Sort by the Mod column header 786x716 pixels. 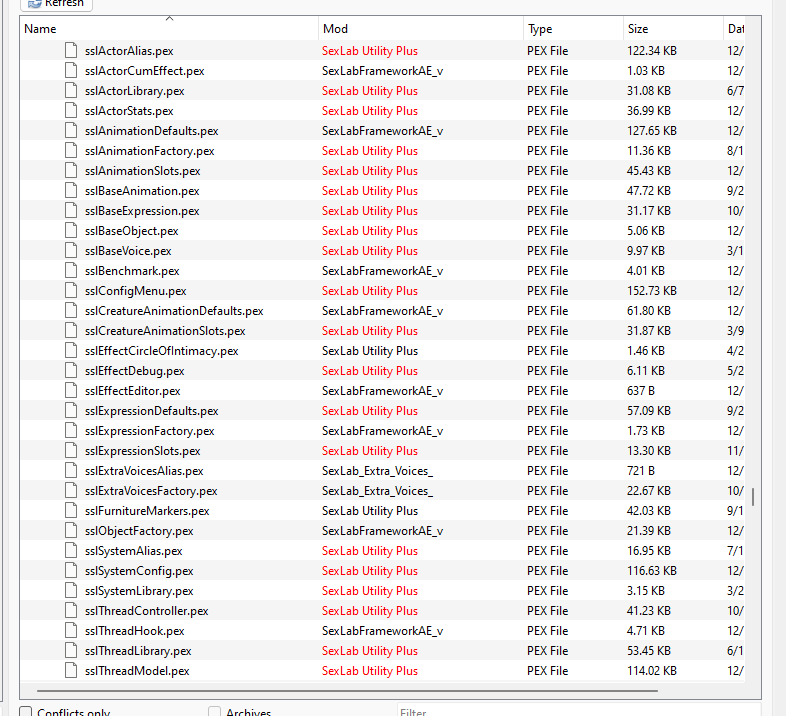tap(421, 29)
